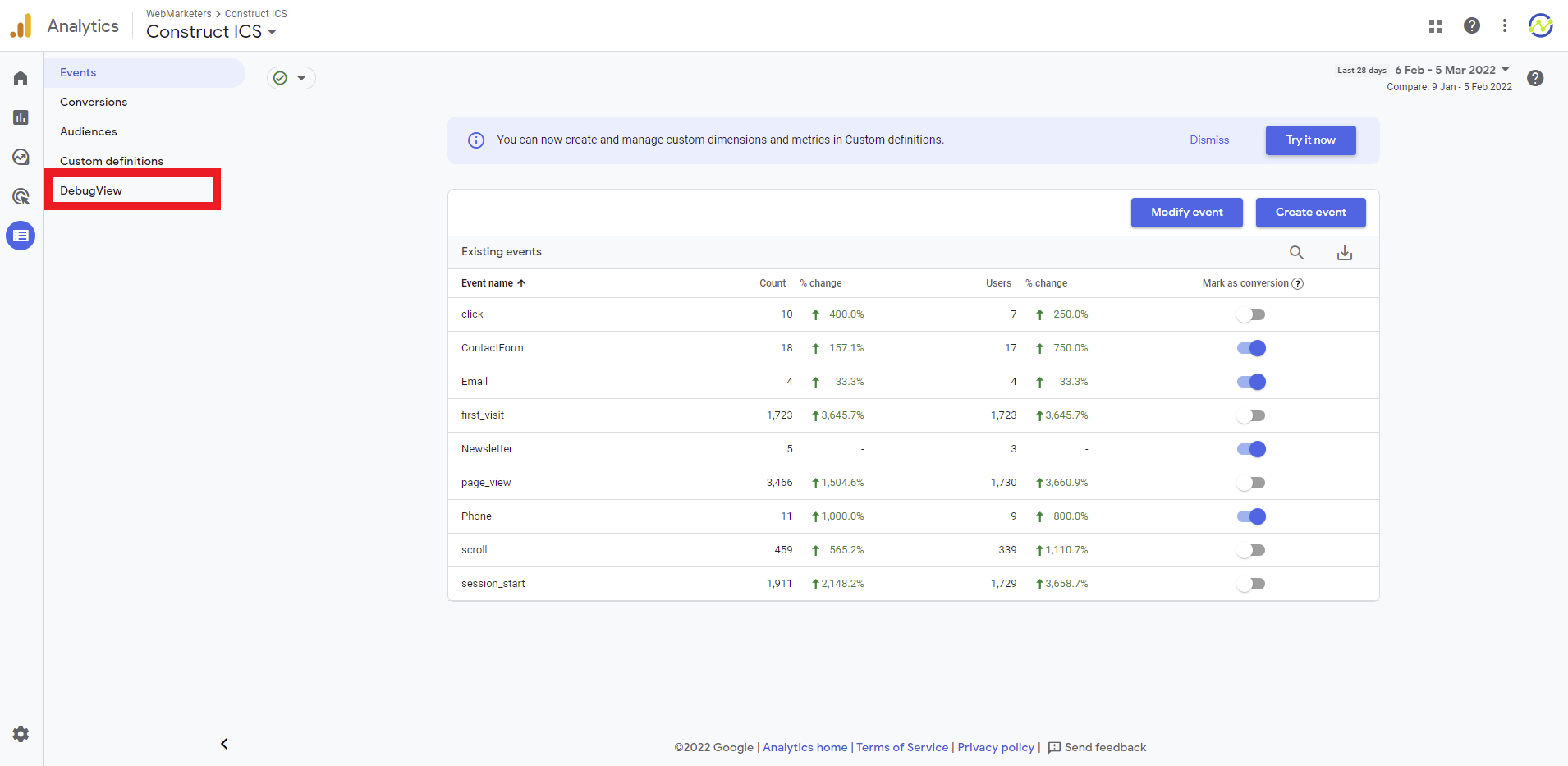
Task: Open Google apps grid icon
Action: [1435, 26]
